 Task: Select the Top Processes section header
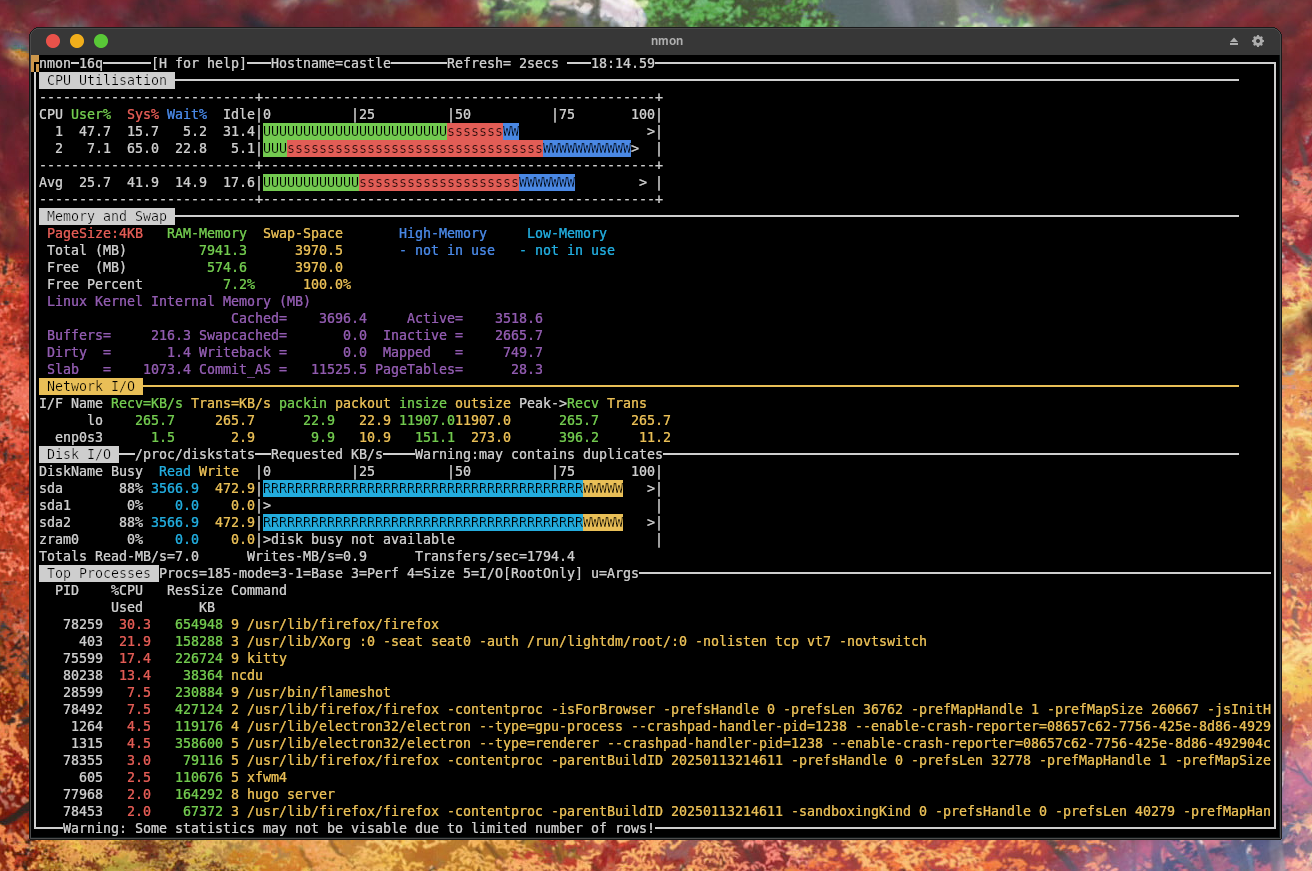(98, 573)
